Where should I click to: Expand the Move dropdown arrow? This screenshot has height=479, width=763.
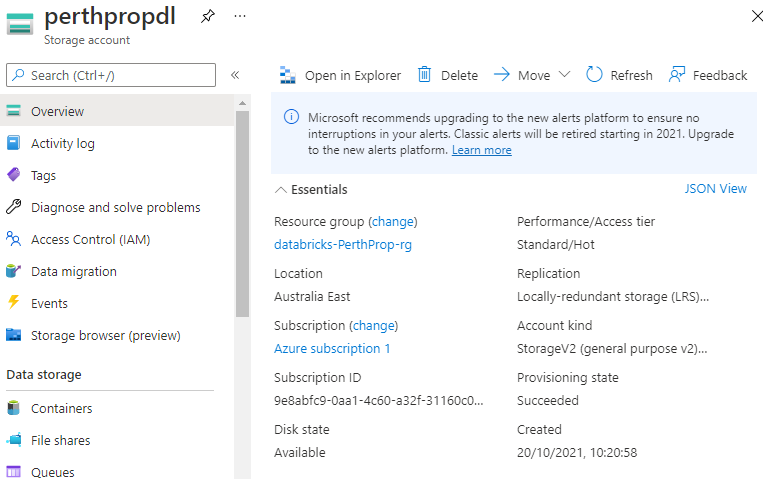[564, 75]
